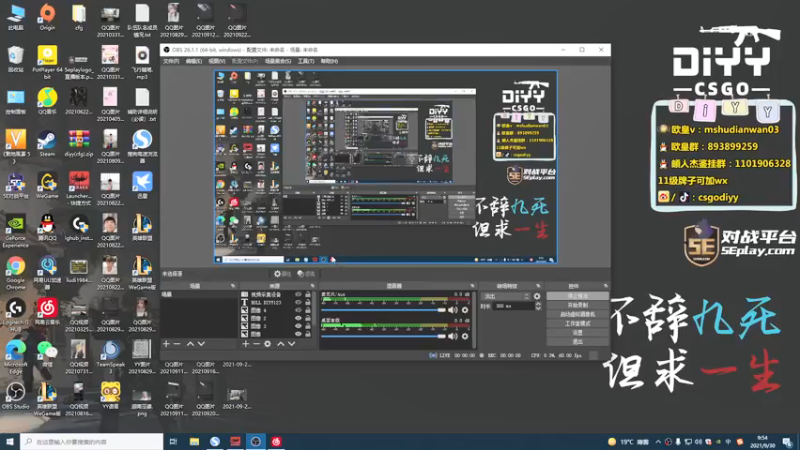Viewport: 800px width, 450px height.
Task: Mute the Desktop Audio speaker icon in the mixer
Action: pos(453,336)
